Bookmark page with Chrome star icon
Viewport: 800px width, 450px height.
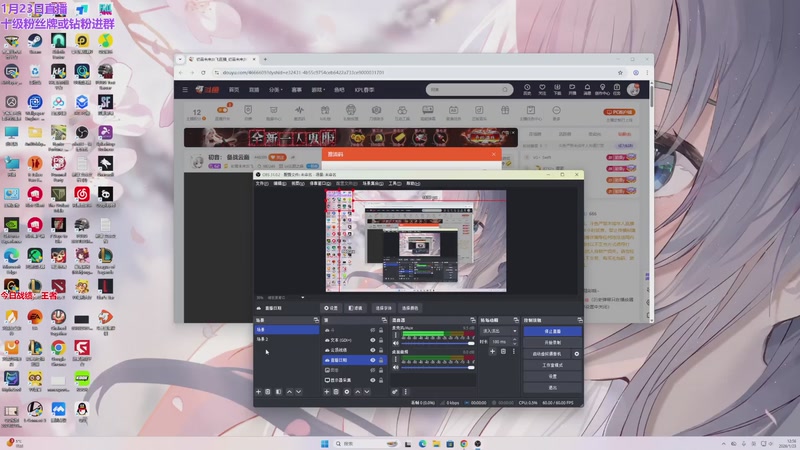coord(620,72)
